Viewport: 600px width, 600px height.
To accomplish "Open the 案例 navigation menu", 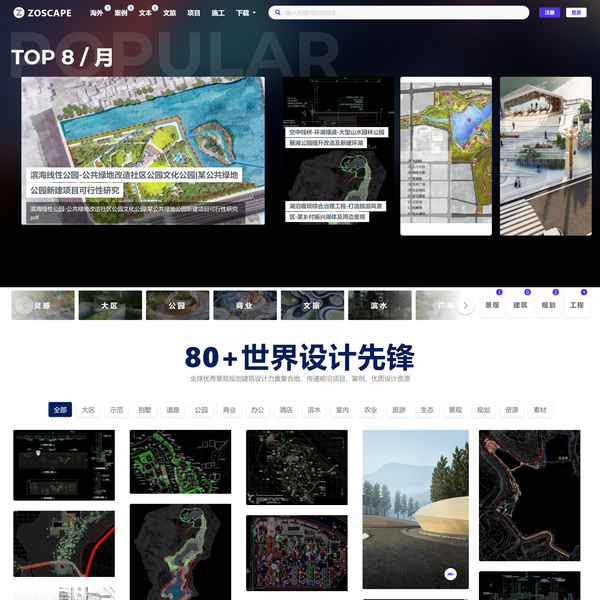I will 121,13.
